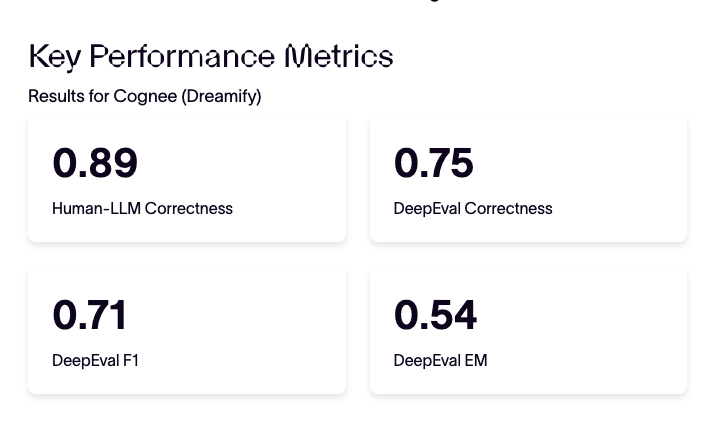
Task: Click the 0.54 score value
Action: click(435, 315)
